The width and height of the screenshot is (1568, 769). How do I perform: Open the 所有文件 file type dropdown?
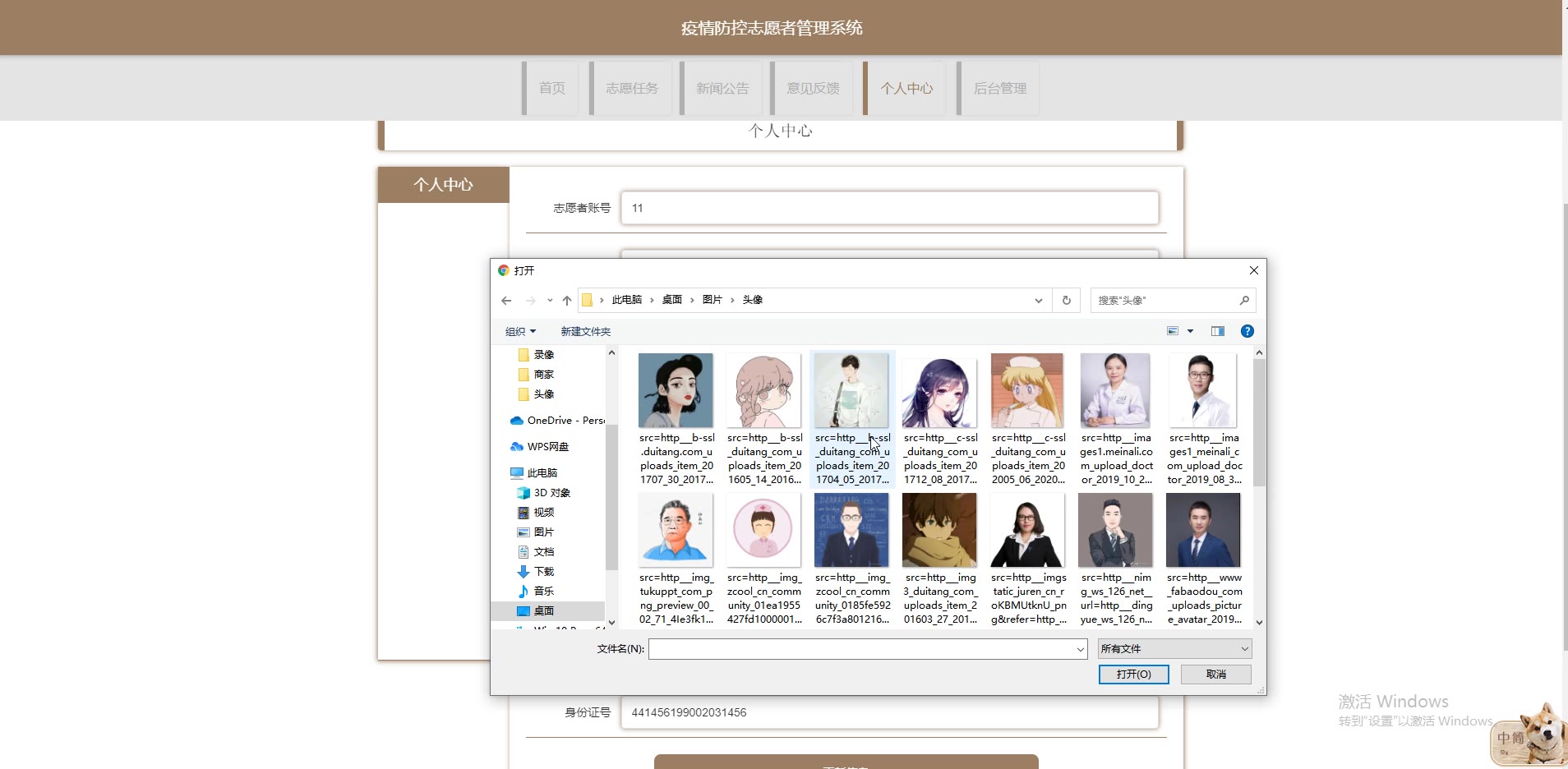(x=1174, y=649)
